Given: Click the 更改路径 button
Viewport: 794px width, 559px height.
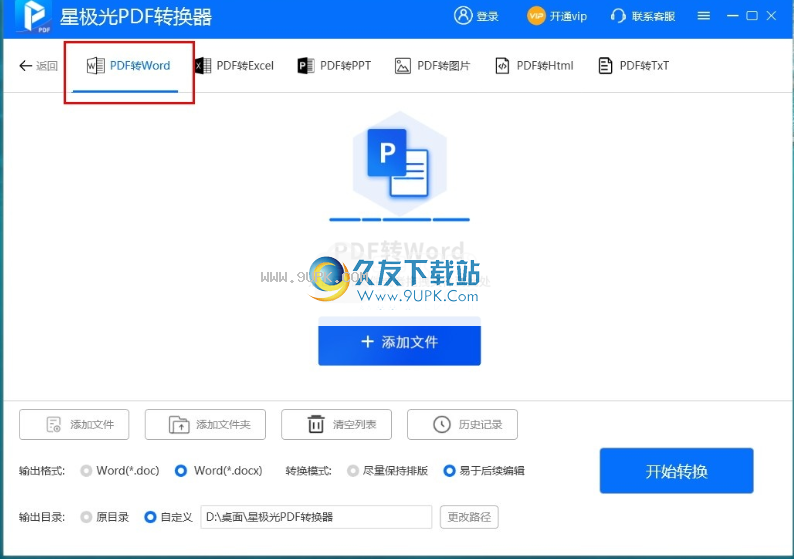Looking at the screenshot, I should 469,517.
